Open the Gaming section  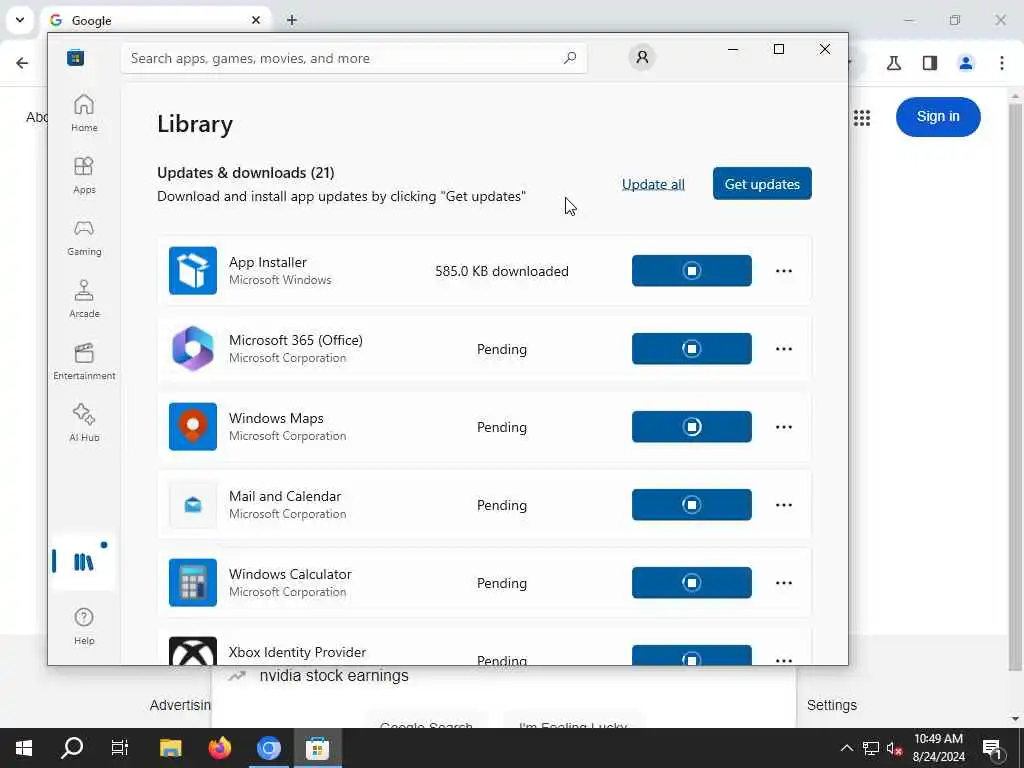coord(84,237)
